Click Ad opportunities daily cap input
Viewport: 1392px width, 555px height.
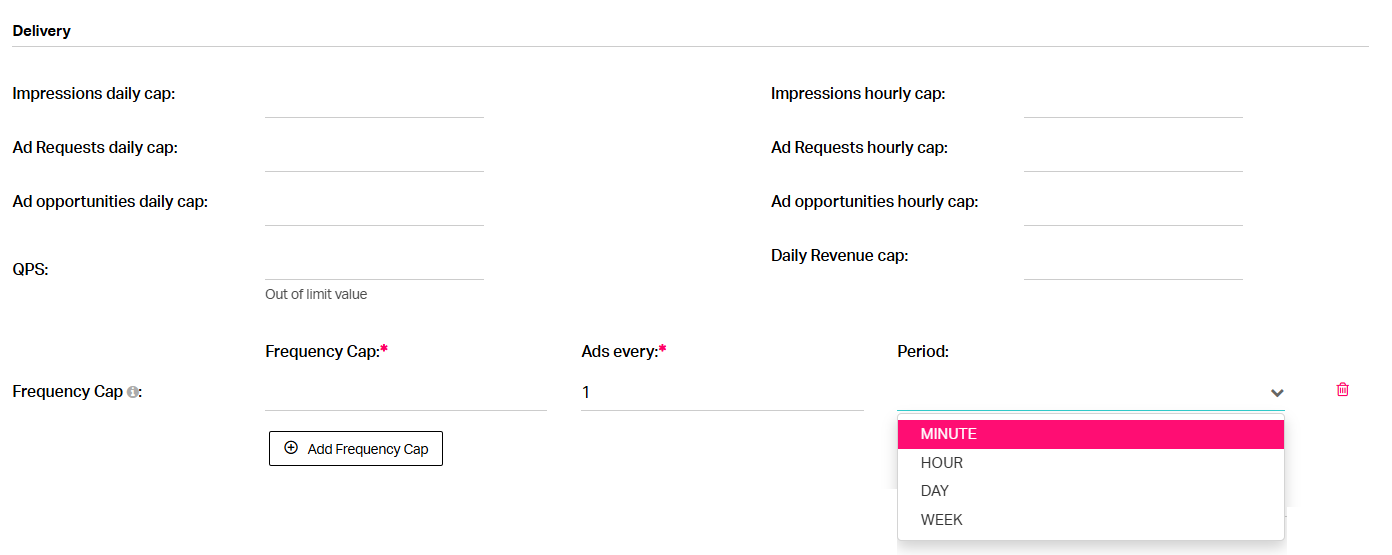tap(374, 208)
